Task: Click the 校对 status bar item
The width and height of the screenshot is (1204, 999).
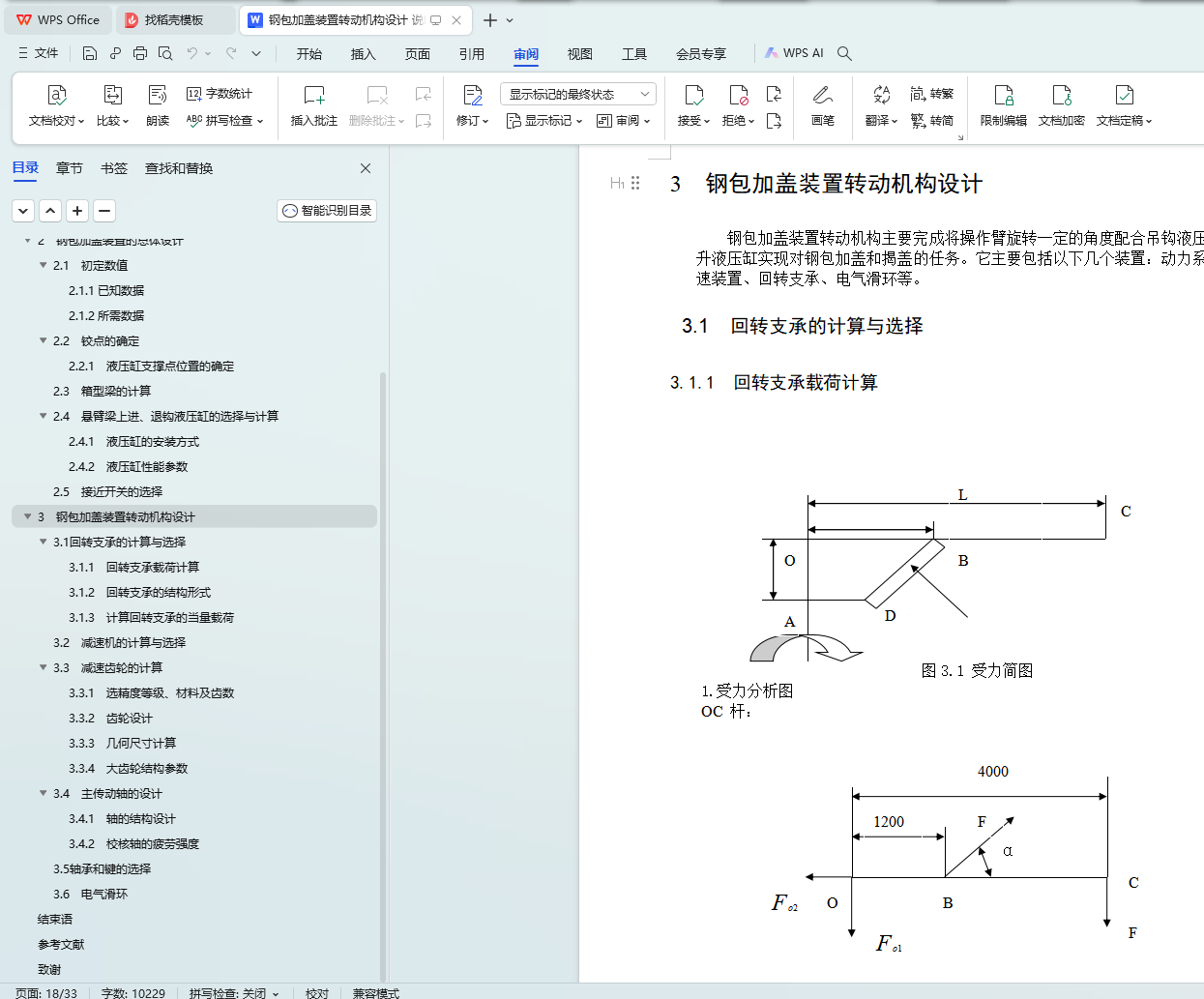Action: [x=317, y=993]
